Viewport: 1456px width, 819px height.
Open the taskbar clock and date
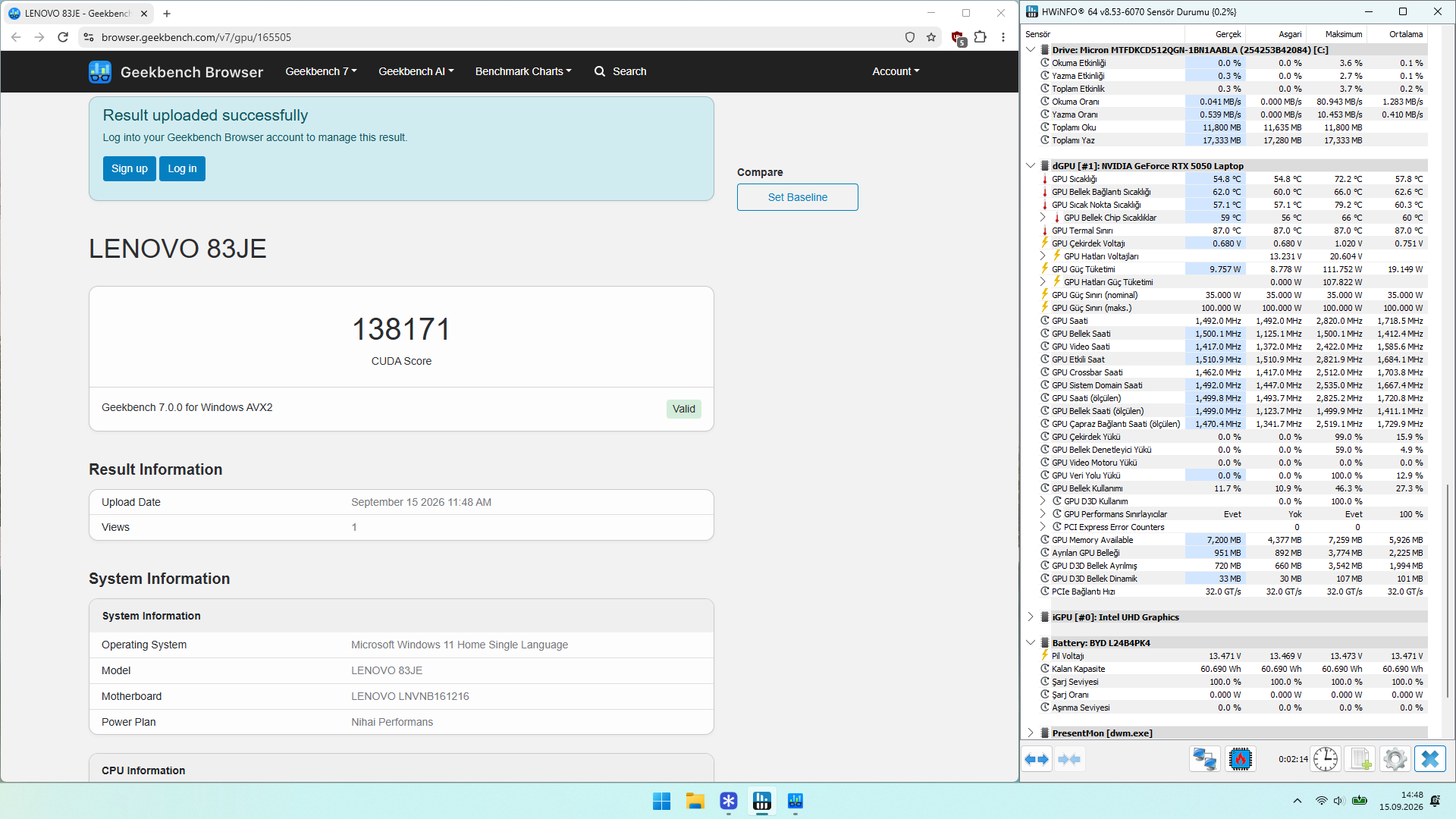point(1401,801)
